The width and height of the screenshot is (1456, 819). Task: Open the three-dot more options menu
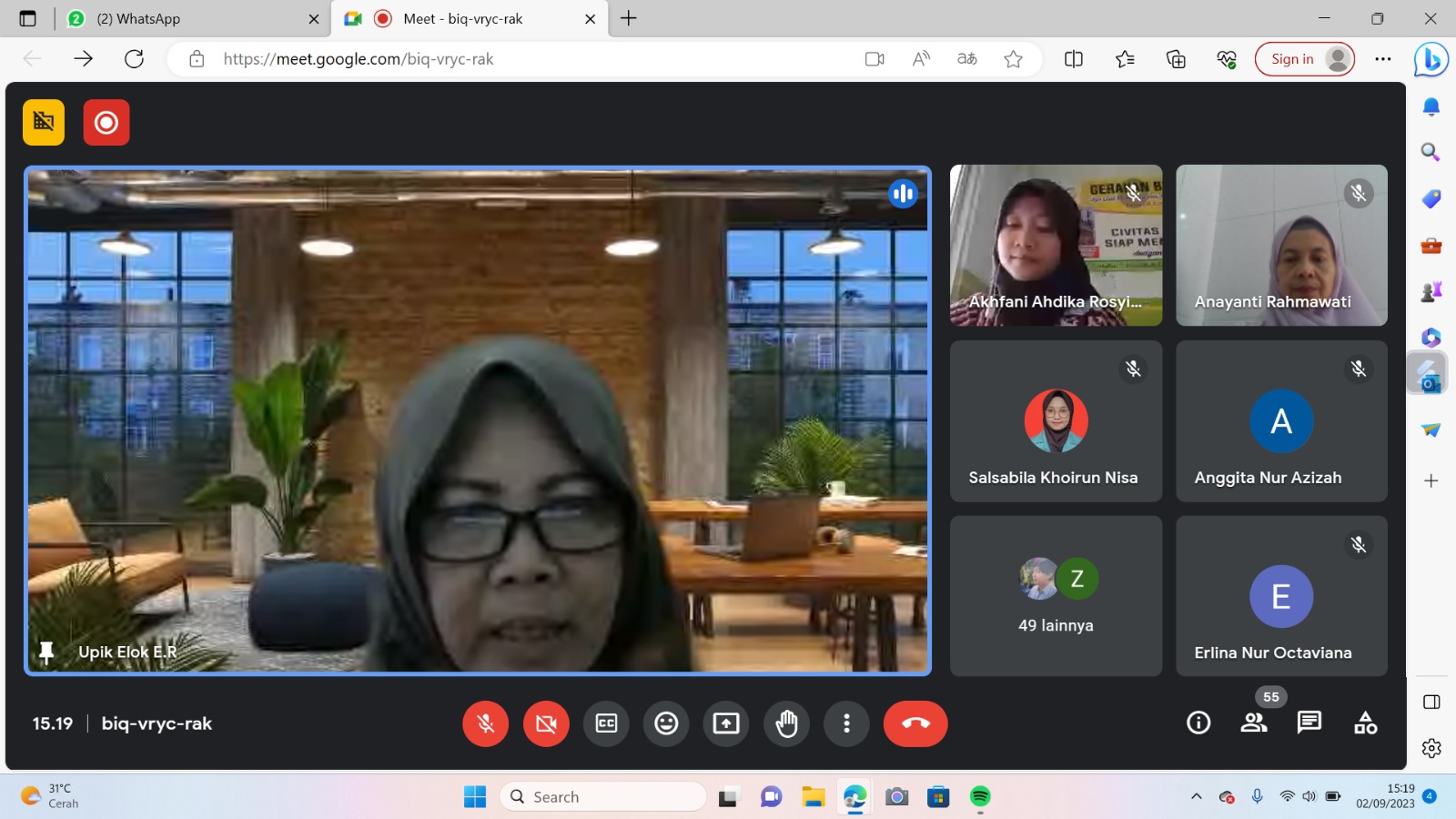point(846,723)
